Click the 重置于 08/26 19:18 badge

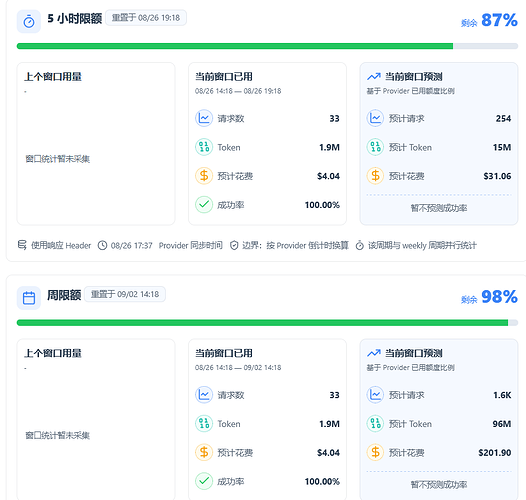(x=146, y=18)
